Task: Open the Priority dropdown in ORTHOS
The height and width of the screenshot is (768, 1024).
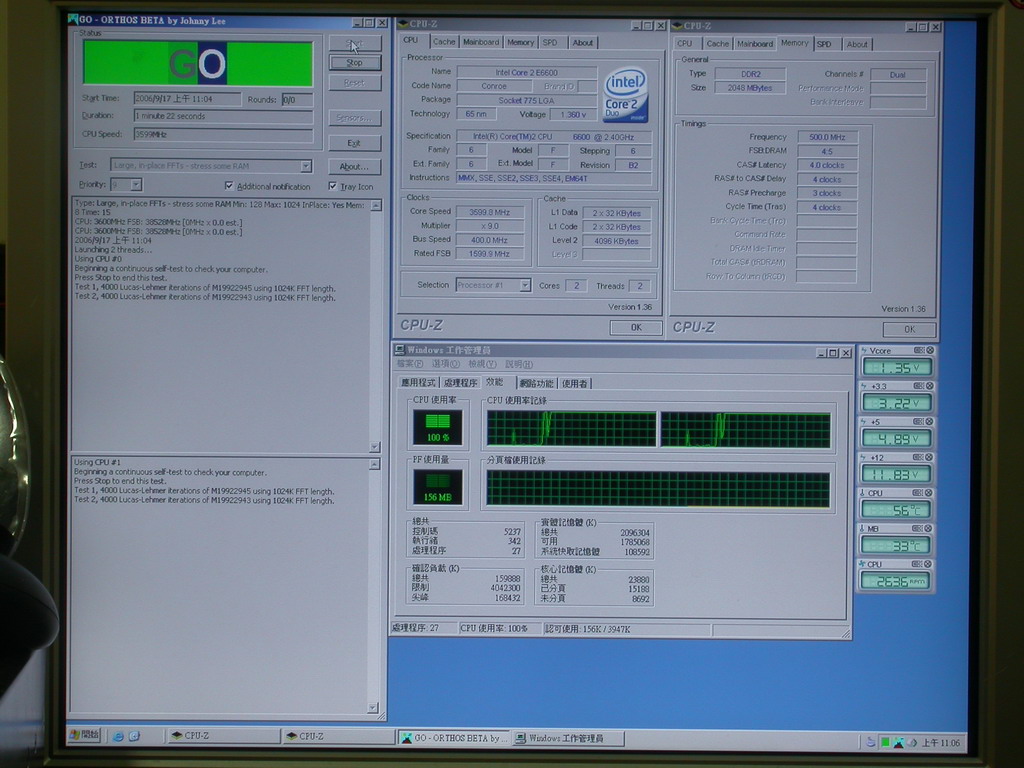Action: coord(136,185)
